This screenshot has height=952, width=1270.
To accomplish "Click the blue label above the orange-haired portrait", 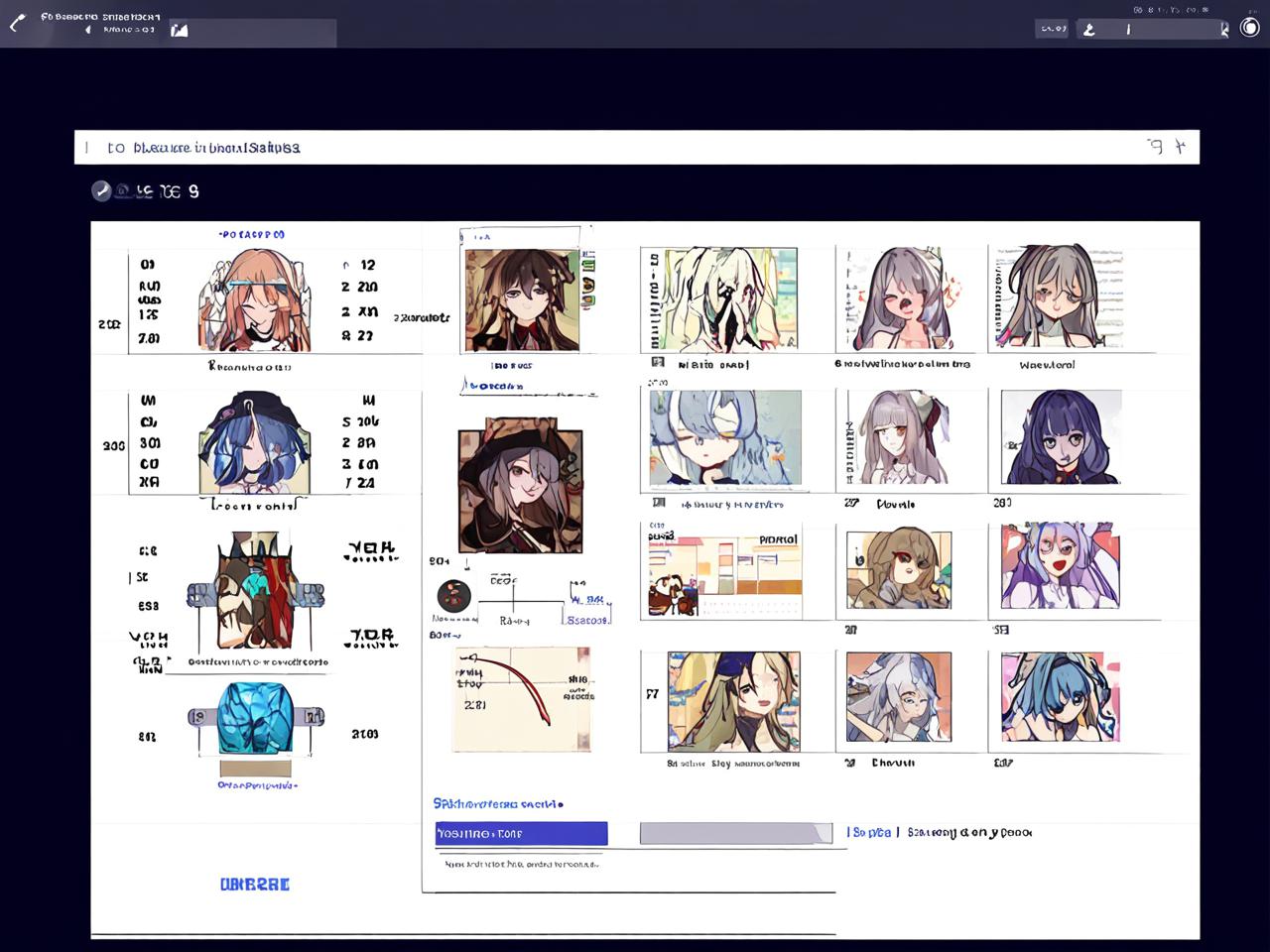I will 252,235.
